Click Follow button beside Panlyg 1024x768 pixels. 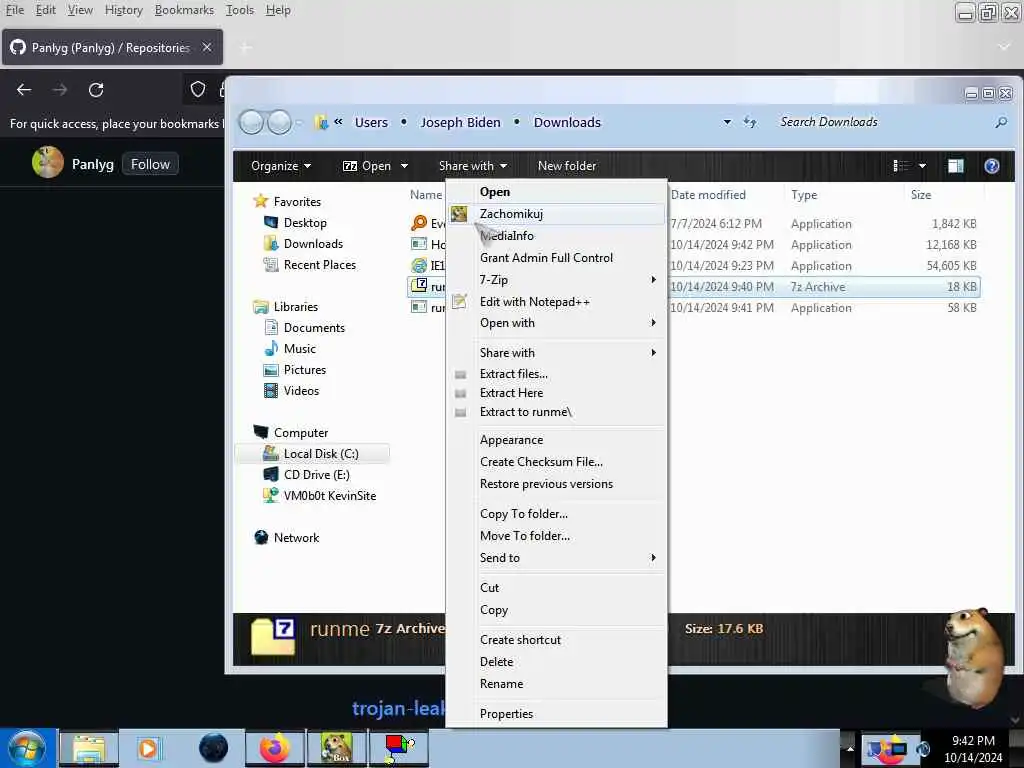pyautogui.click(x=150, y=164)
